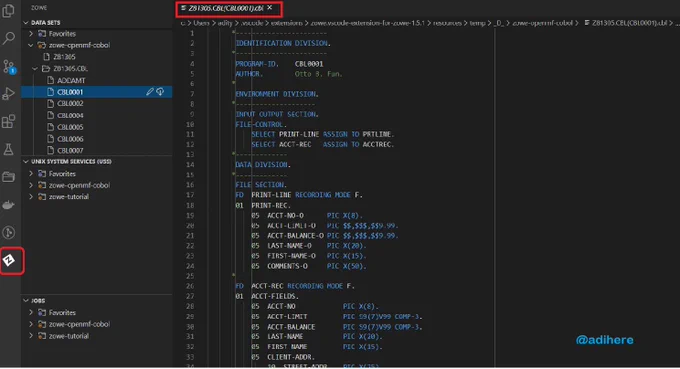Expand zowe-openmf-cobol under USS
The height and width of the screenshot is (369, 680).
[x=31, y=185]
